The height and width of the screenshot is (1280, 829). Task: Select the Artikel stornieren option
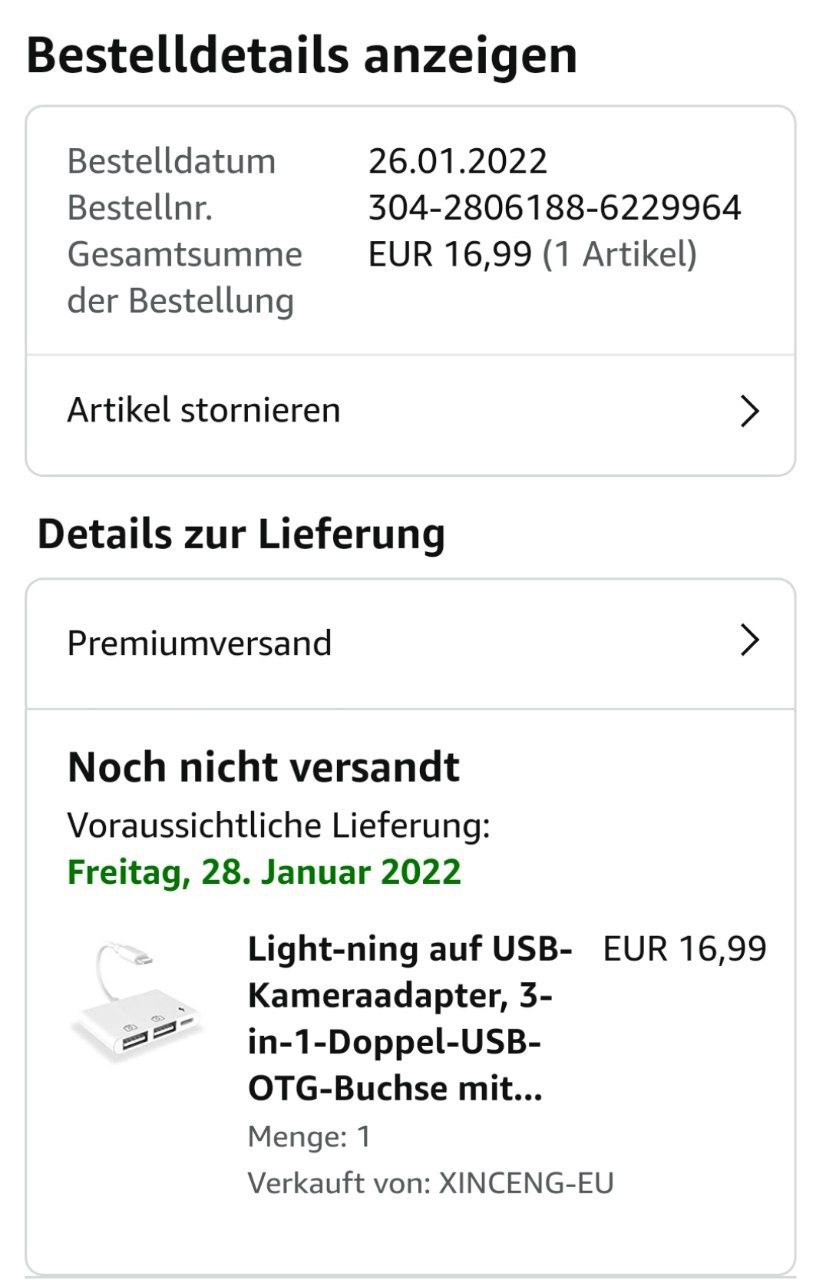204,410
